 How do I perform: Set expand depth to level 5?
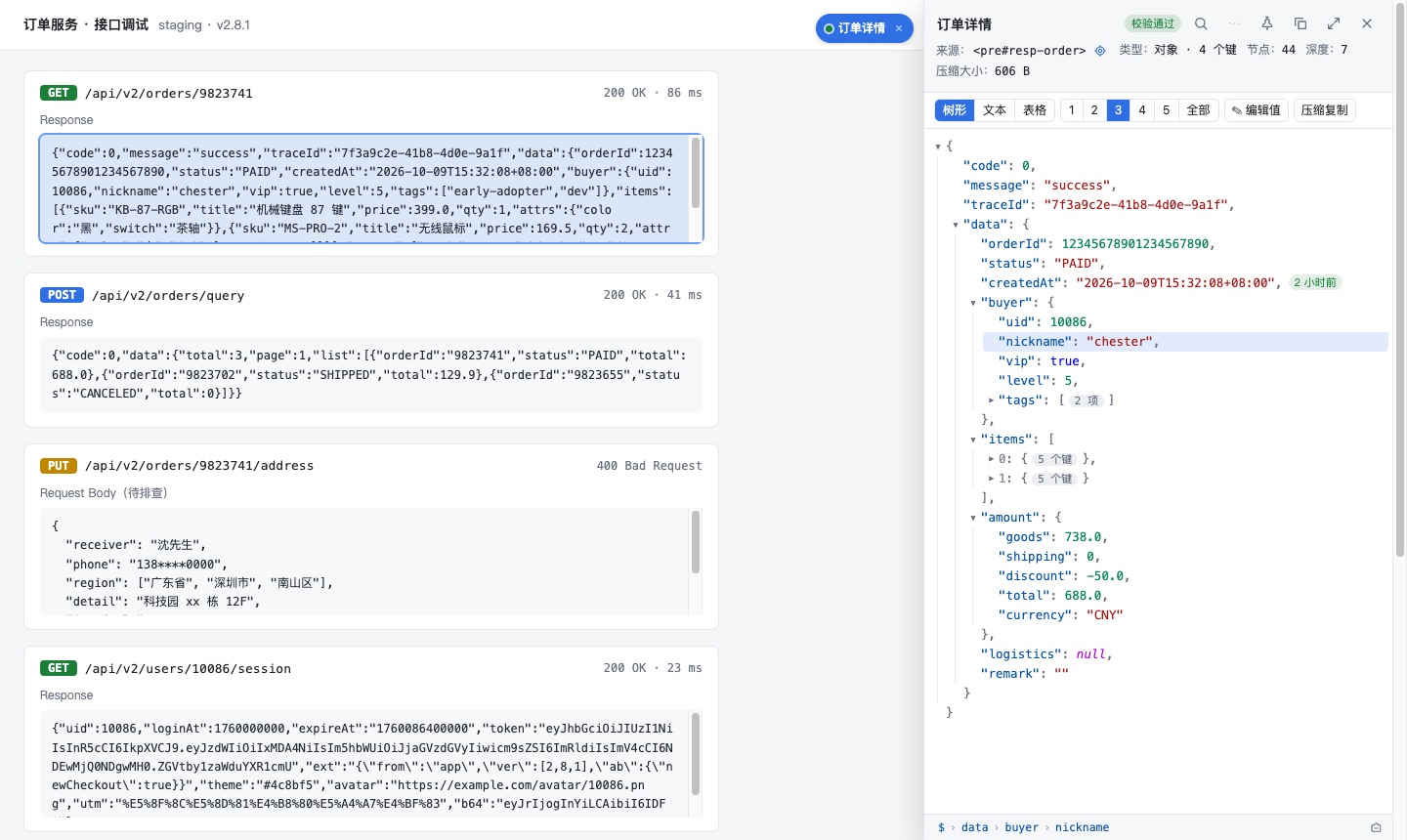click(x=1166, y=110)
